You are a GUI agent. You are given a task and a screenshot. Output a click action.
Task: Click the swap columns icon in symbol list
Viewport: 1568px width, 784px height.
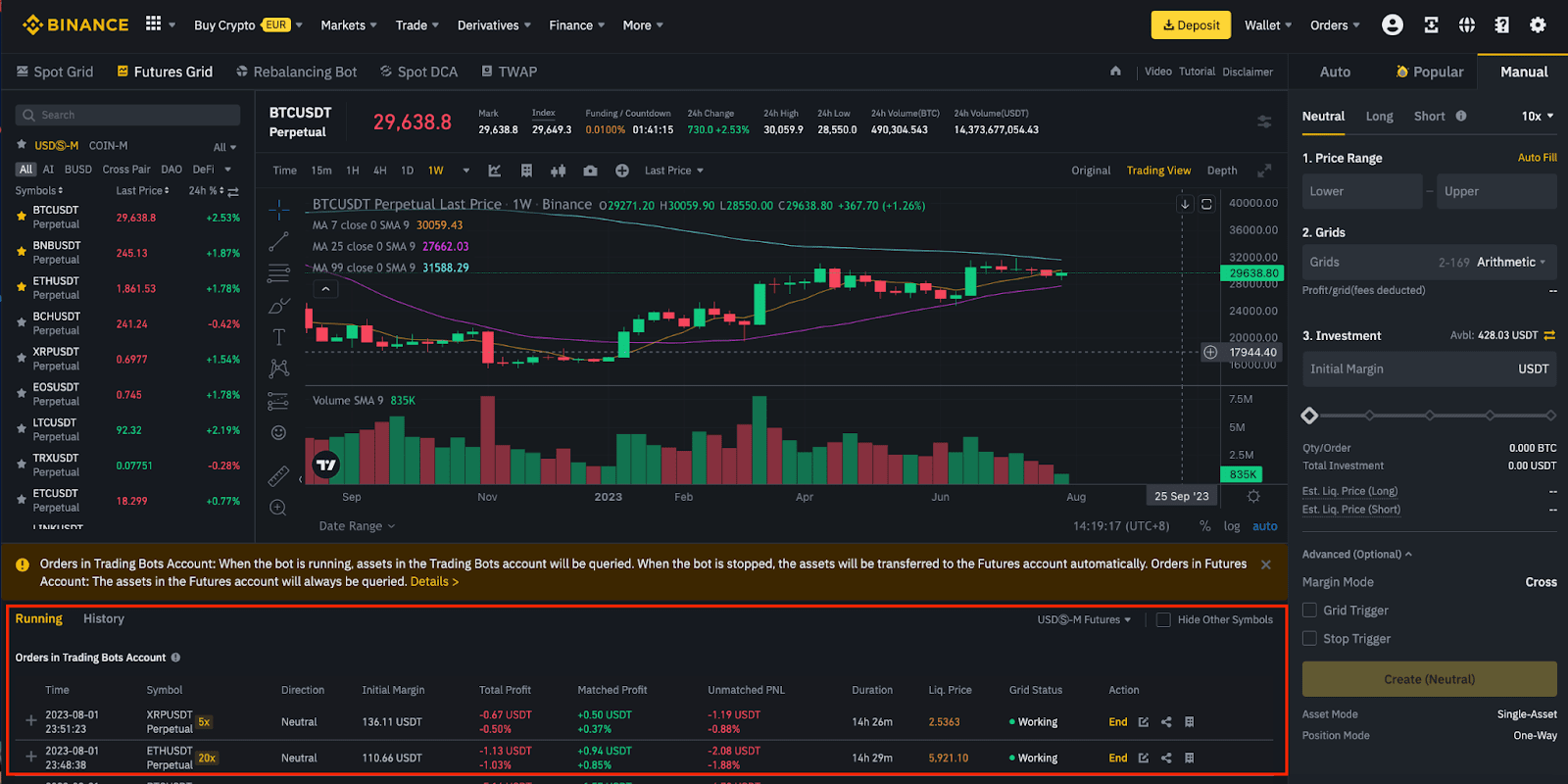(x=233, y=191)
